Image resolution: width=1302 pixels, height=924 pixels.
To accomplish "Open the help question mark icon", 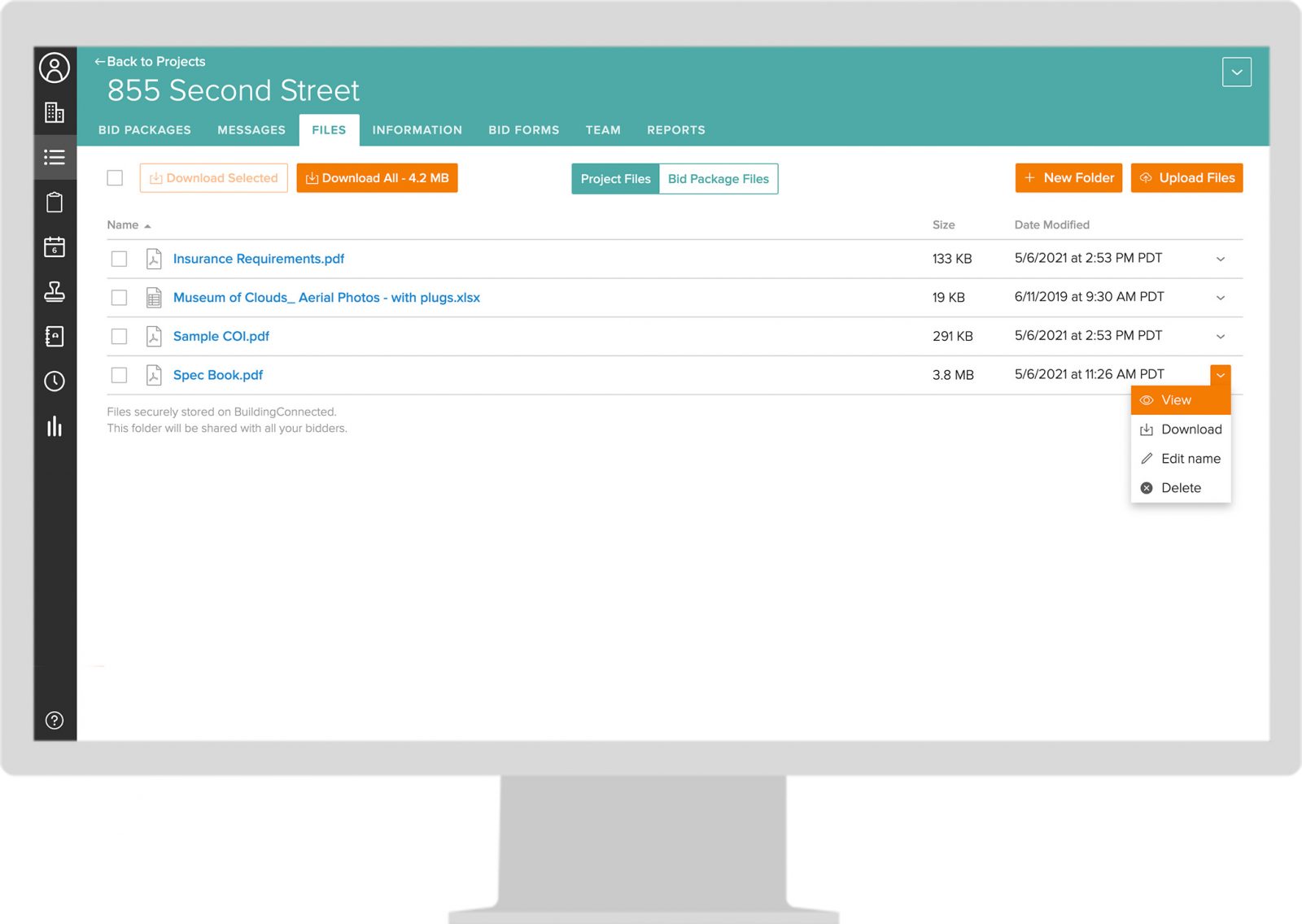I will pyautogui.click(x=55, y=720).
